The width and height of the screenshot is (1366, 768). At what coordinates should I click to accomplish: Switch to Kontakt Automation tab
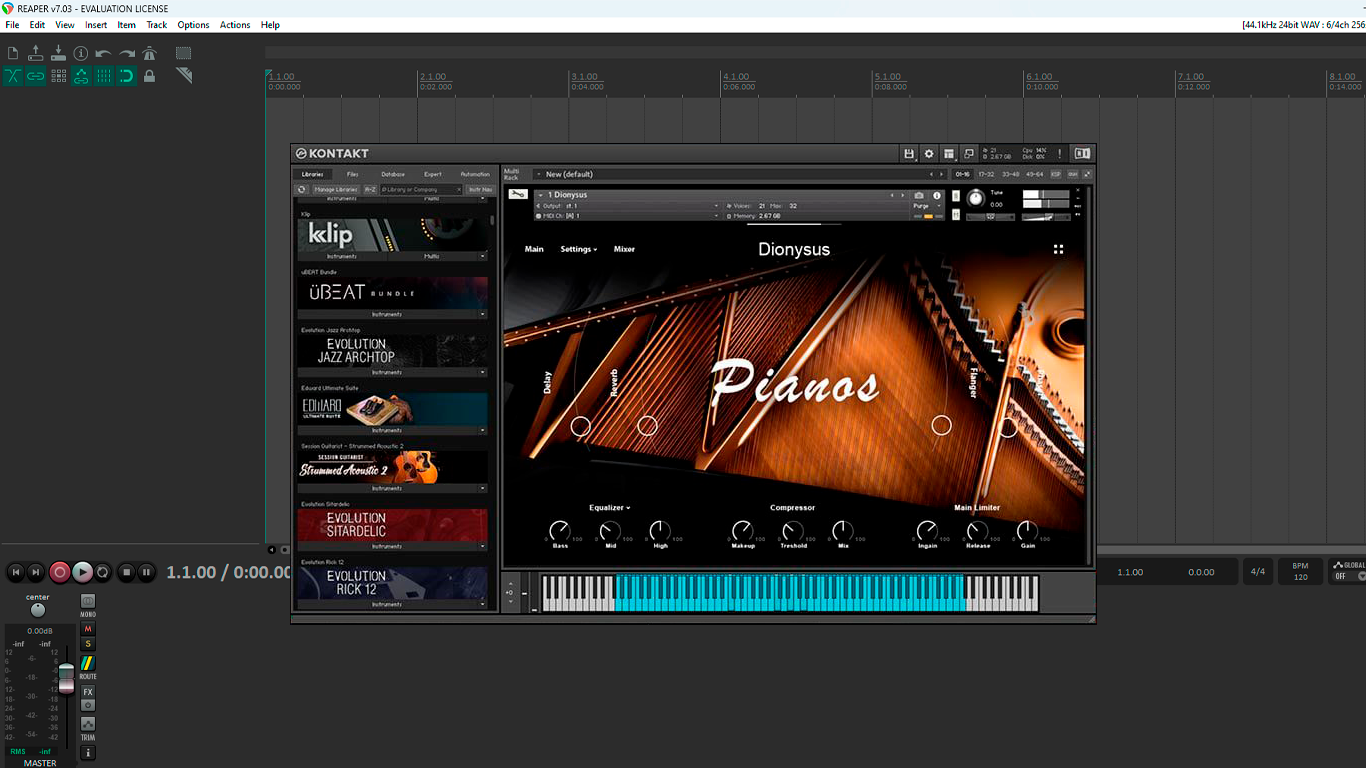click(475, 174)
